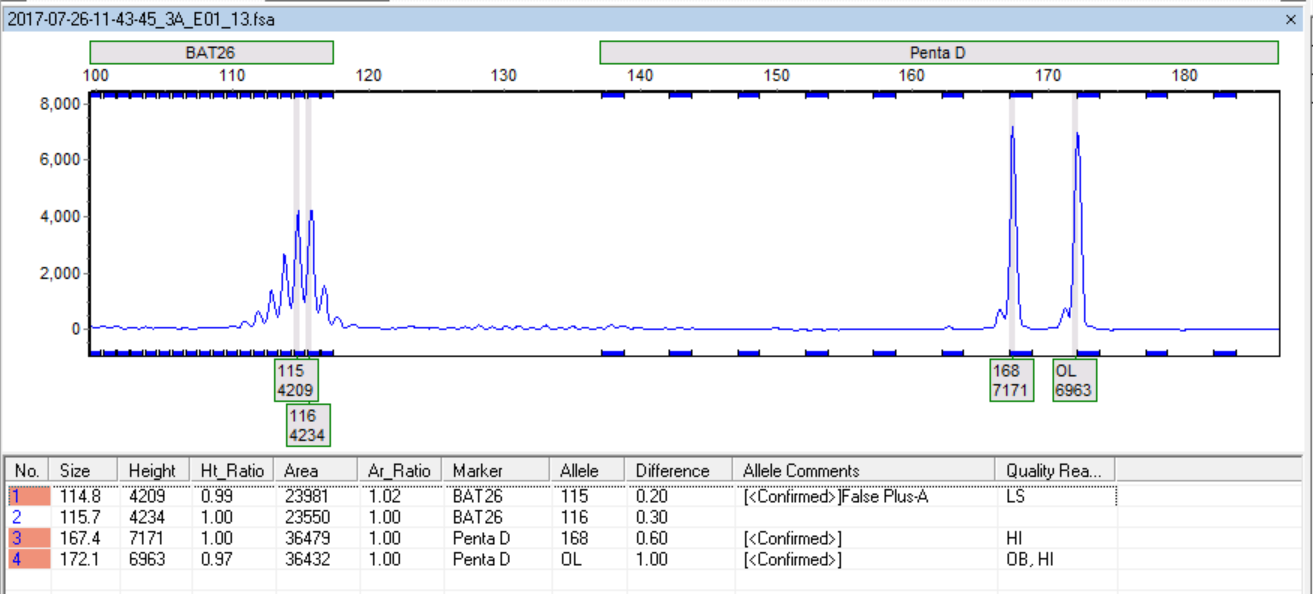This screenshot has width=1313, height=594.
Task: Click allele label 116 with height 4234
Action: click(308, 424)
